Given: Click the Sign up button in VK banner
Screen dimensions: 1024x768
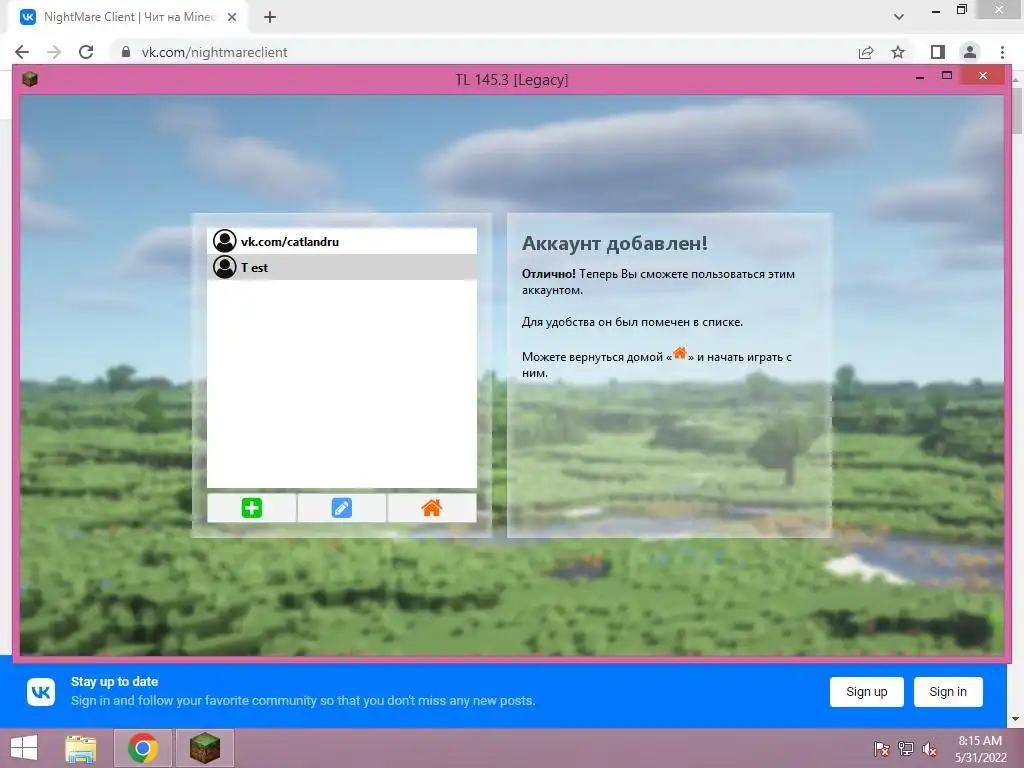Looking at the screenshot, I should pyautogui.click(x=867, y=692).
